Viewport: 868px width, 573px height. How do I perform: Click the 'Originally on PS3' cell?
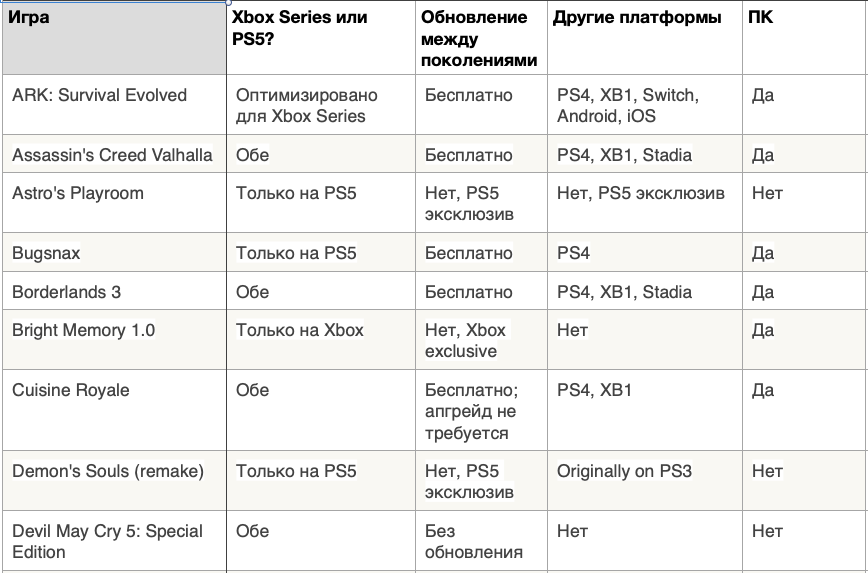point(625,471)
